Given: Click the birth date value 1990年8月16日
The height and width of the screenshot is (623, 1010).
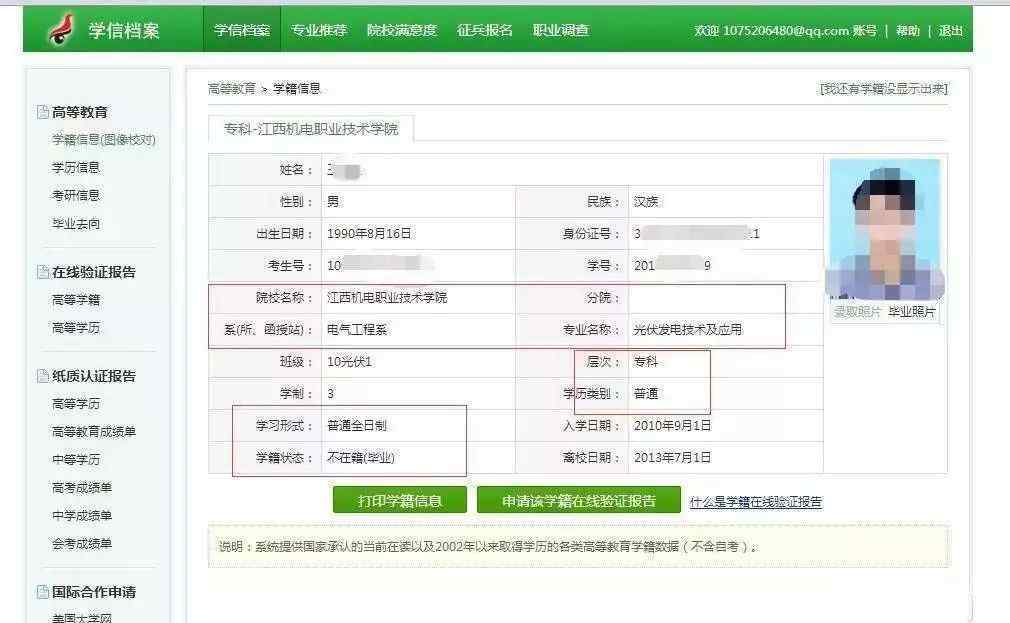Looking at the screenshot, I should click(369, 233).
